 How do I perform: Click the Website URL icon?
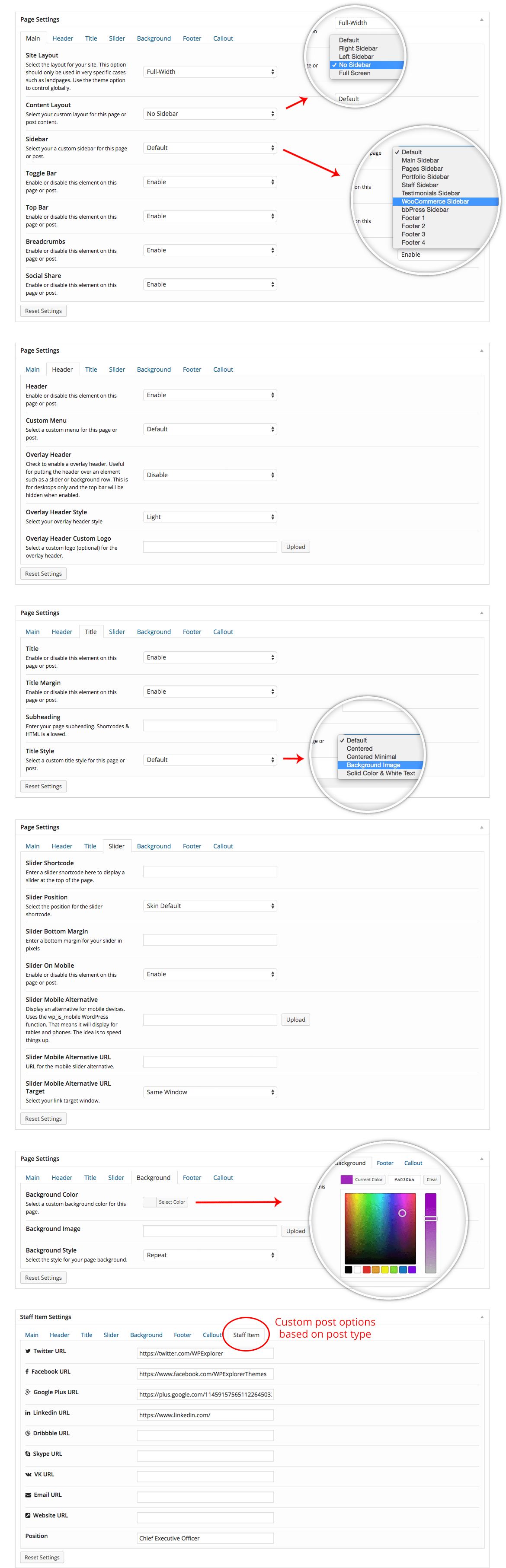tap(28, 1516)
